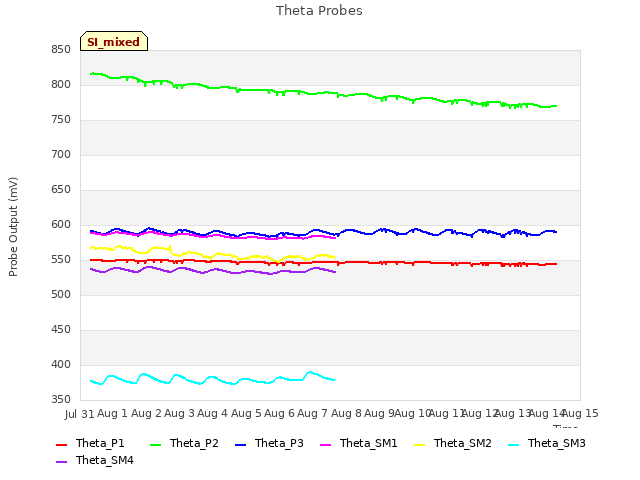Click the Aug 2 x-axis label
Image resolution: width=640 pixels, height=480 pixels.
click(146, 413)
